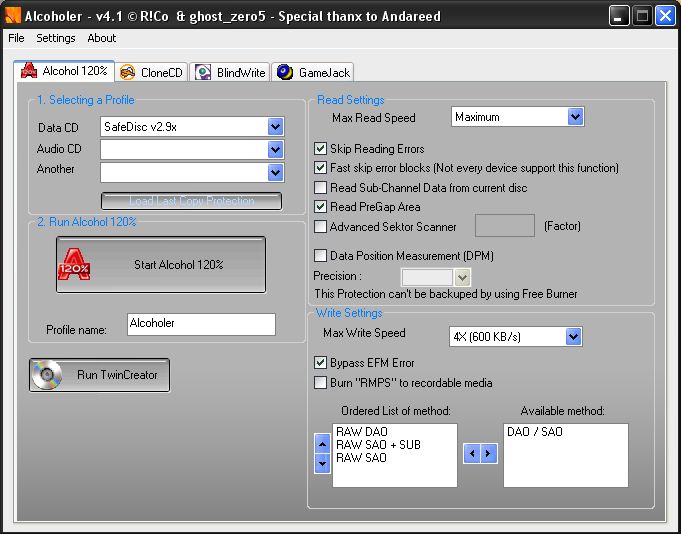The width and height of the screenshot is (681, 534).
Task: Select DAO / SAO in Available method list
Action: (535, 432)
